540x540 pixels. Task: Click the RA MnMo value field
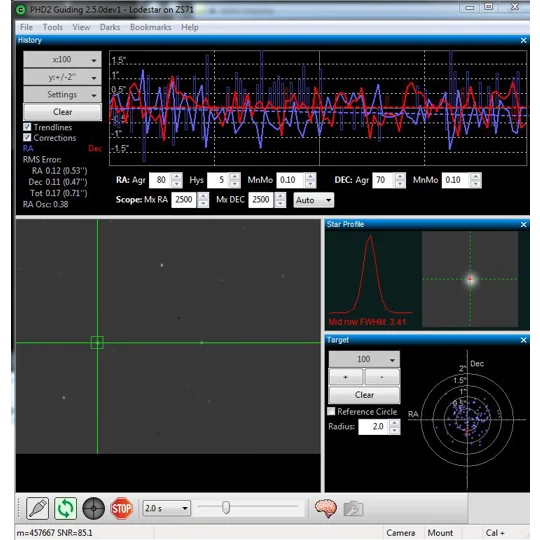tap(291, 180)
